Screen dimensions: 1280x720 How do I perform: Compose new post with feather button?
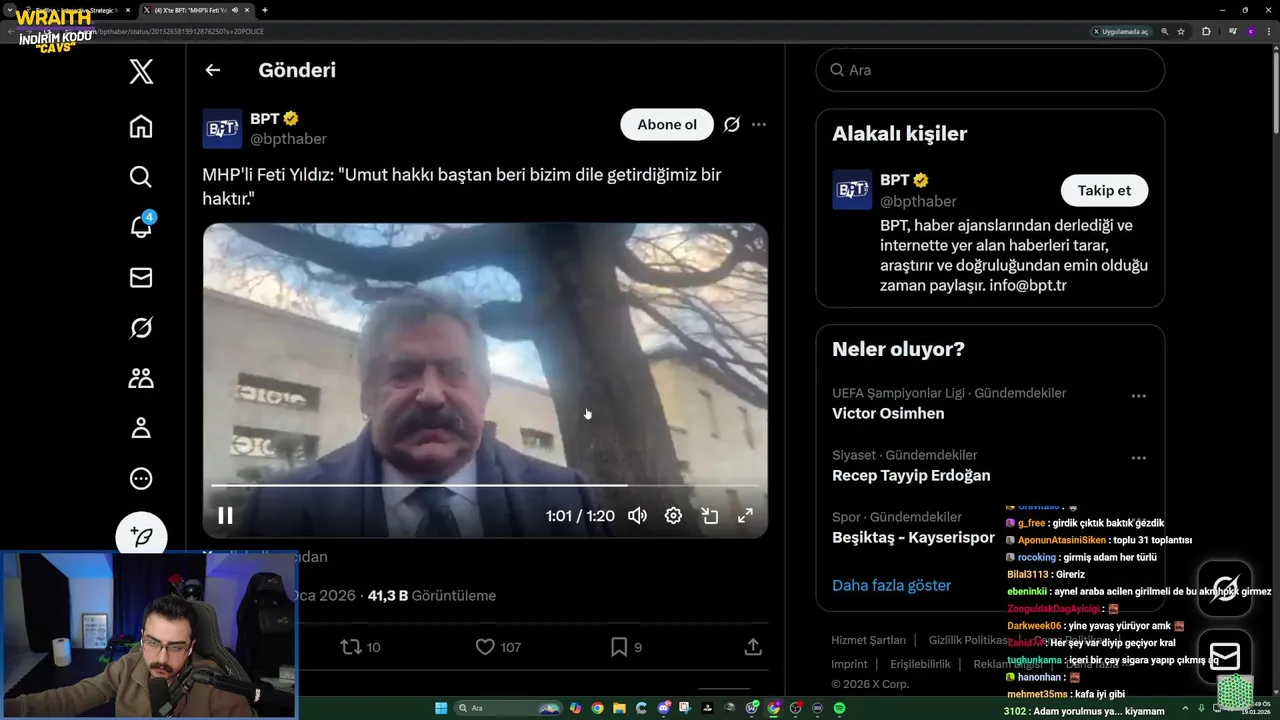[141, 537]
